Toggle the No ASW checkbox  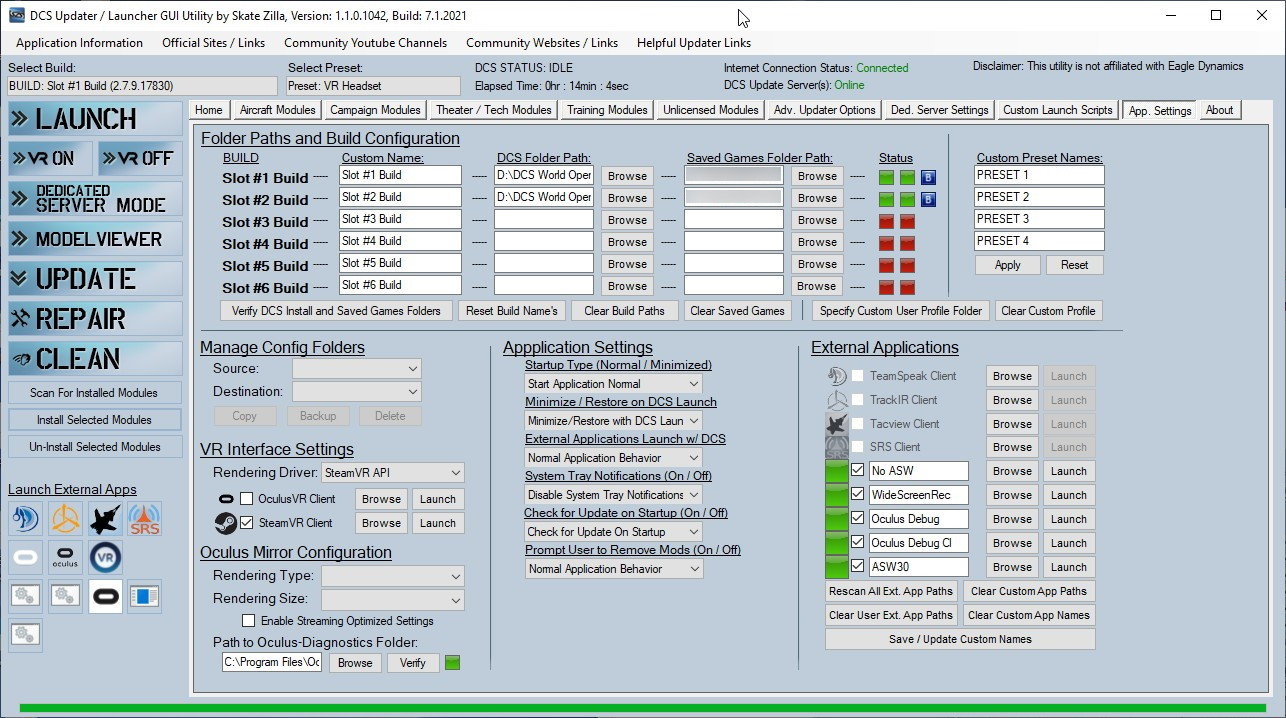[x=857, y=471]
